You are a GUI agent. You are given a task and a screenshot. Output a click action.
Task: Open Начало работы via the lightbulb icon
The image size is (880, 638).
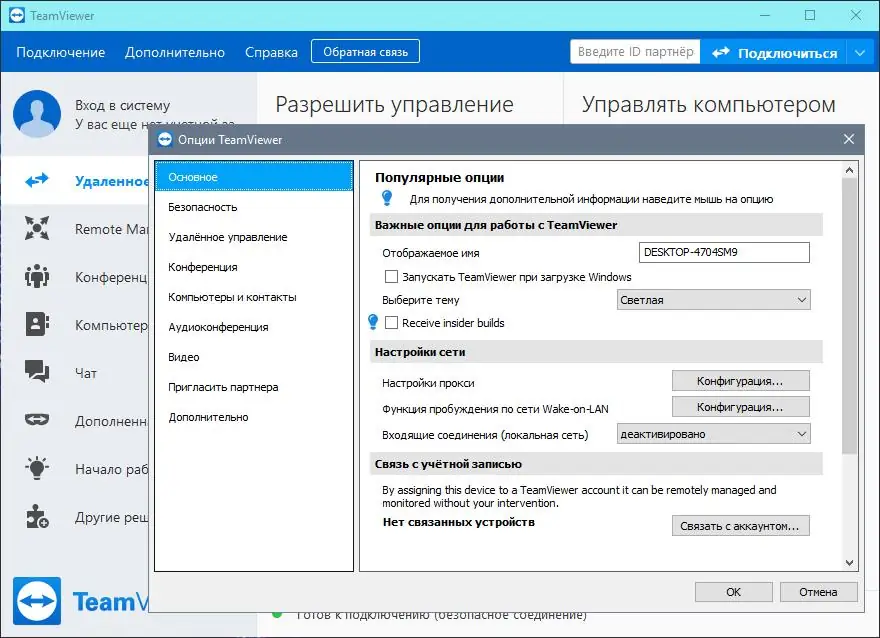click(37, 469)
